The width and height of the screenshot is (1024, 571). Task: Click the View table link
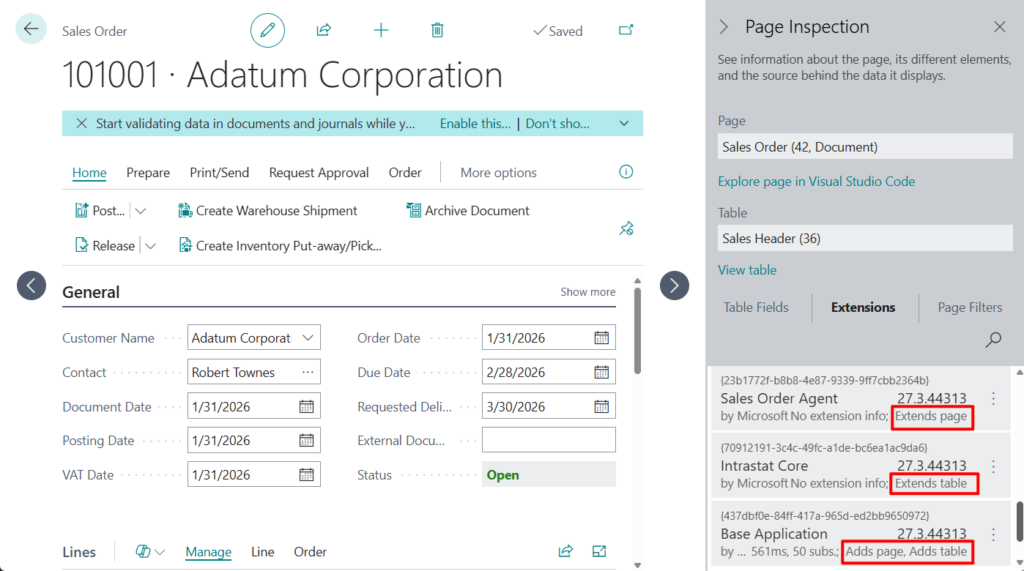click(747, 270)
